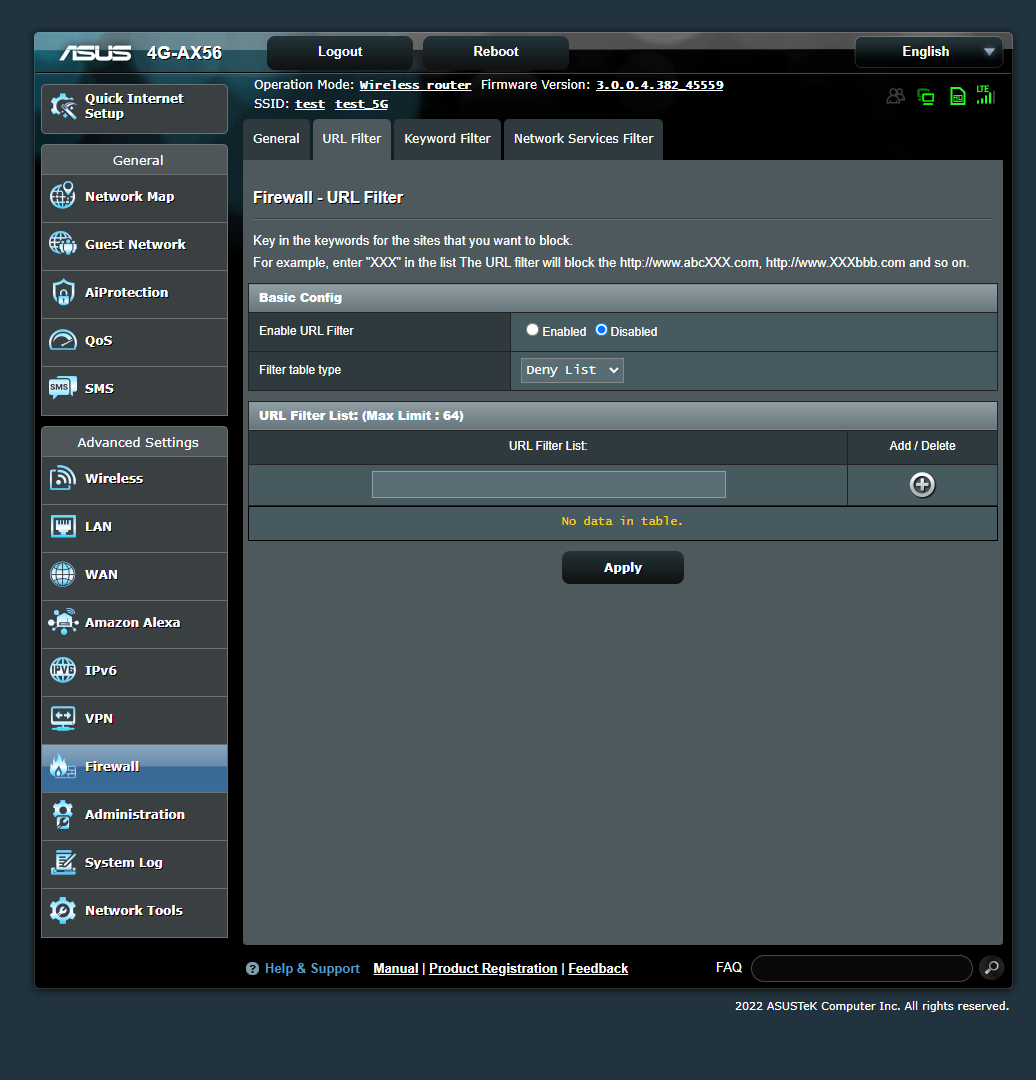Expand the English language dropdown
This screenshot has height=1080, width=1036.
(928, 52)
